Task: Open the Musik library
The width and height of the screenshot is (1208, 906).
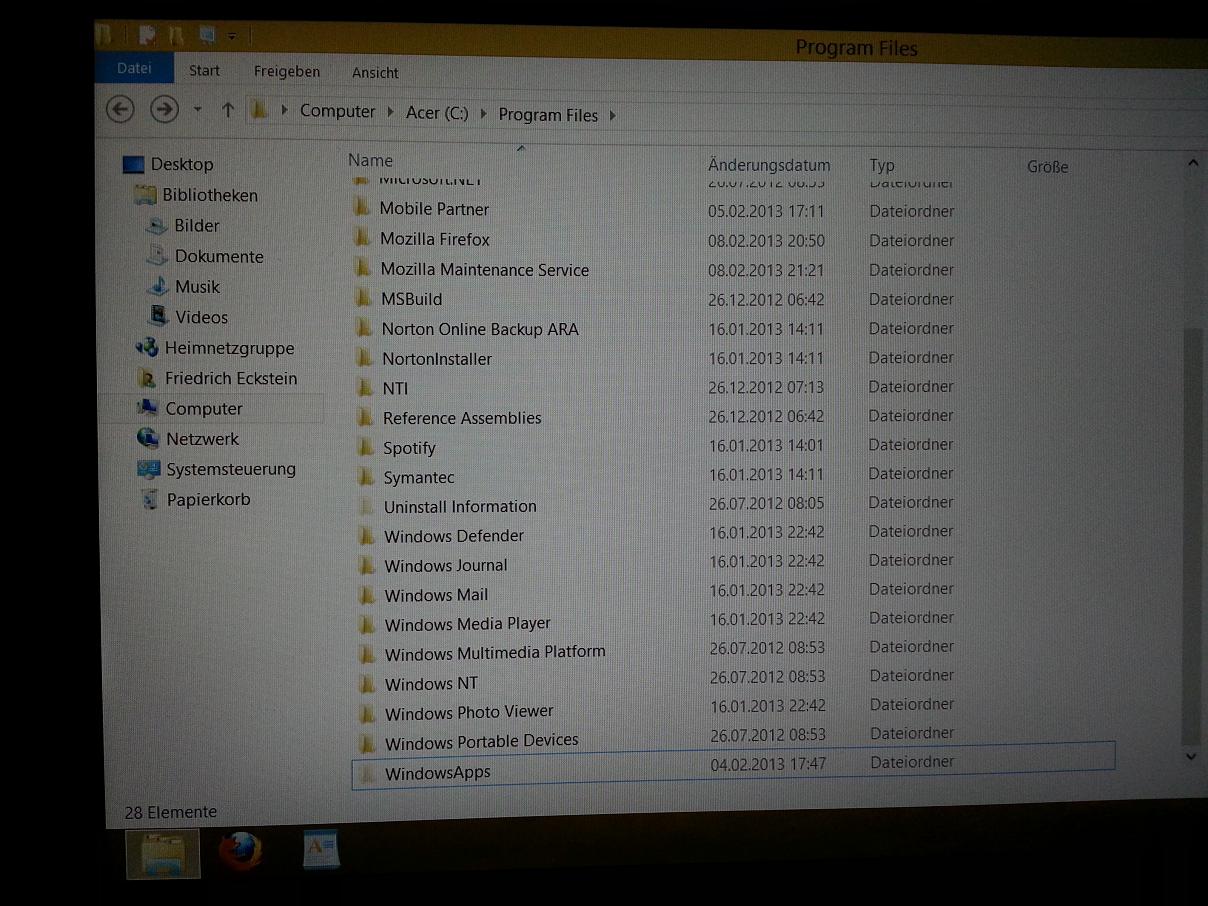Action: tap(197, 287)
